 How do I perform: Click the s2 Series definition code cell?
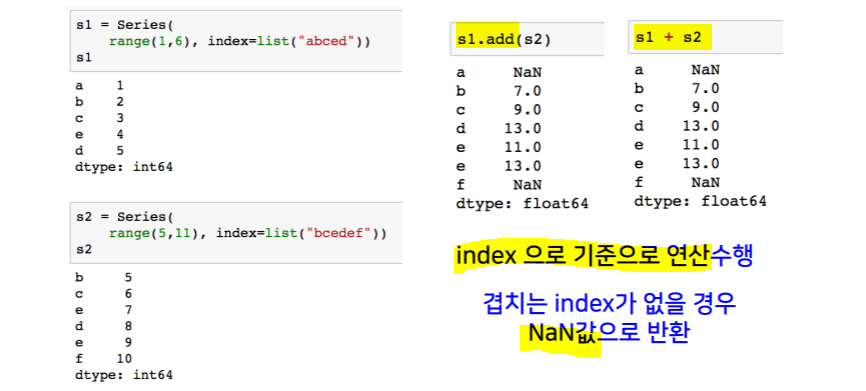[x=236, y=233]
